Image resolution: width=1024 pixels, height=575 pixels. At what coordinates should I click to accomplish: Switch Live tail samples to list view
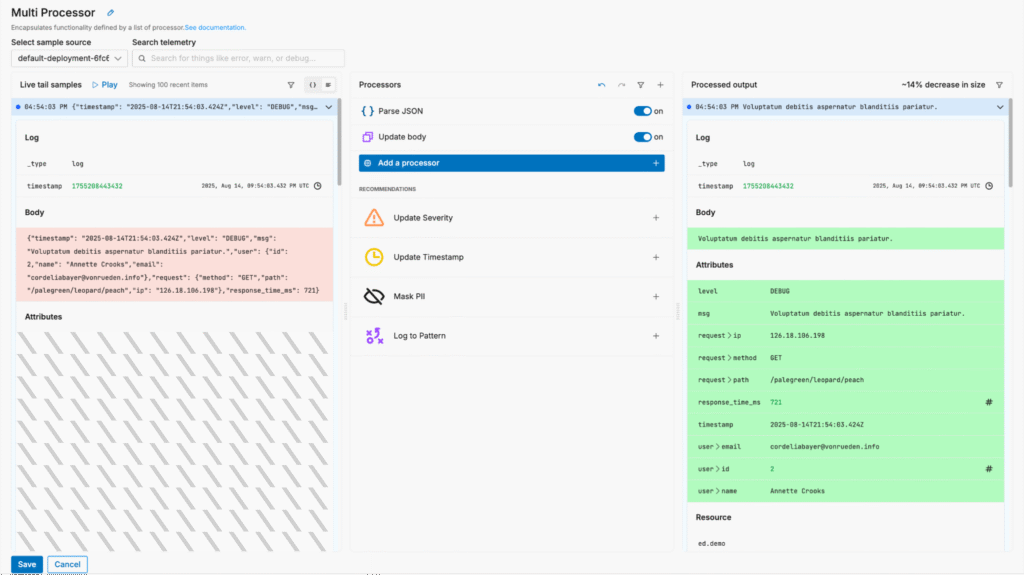coord(328,85)
